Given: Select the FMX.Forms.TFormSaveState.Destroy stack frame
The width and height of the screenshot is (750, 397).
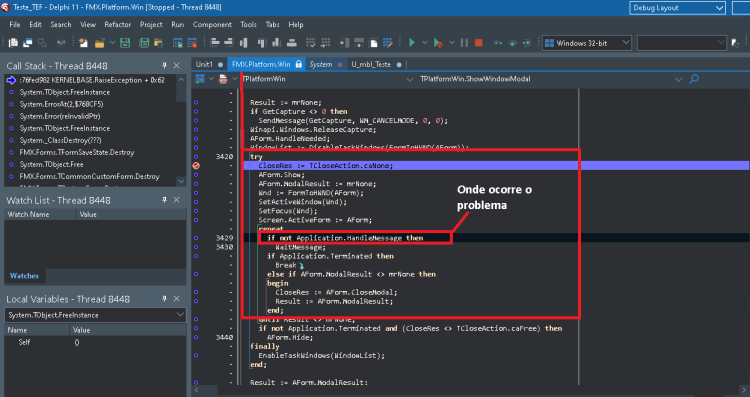Looking at the screenshot, I should (x=77, y=152).
